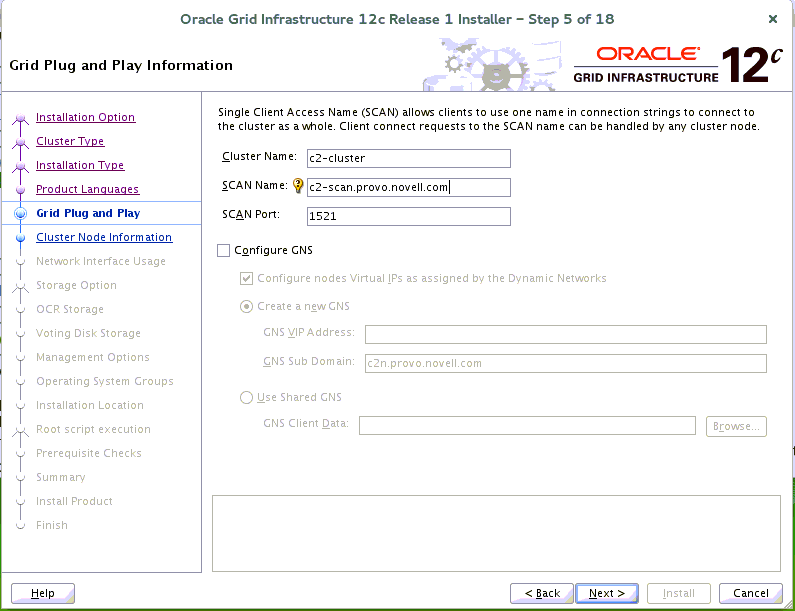Go back with the Back button
This screenshot has height=611, width=795.
(541, 593)
